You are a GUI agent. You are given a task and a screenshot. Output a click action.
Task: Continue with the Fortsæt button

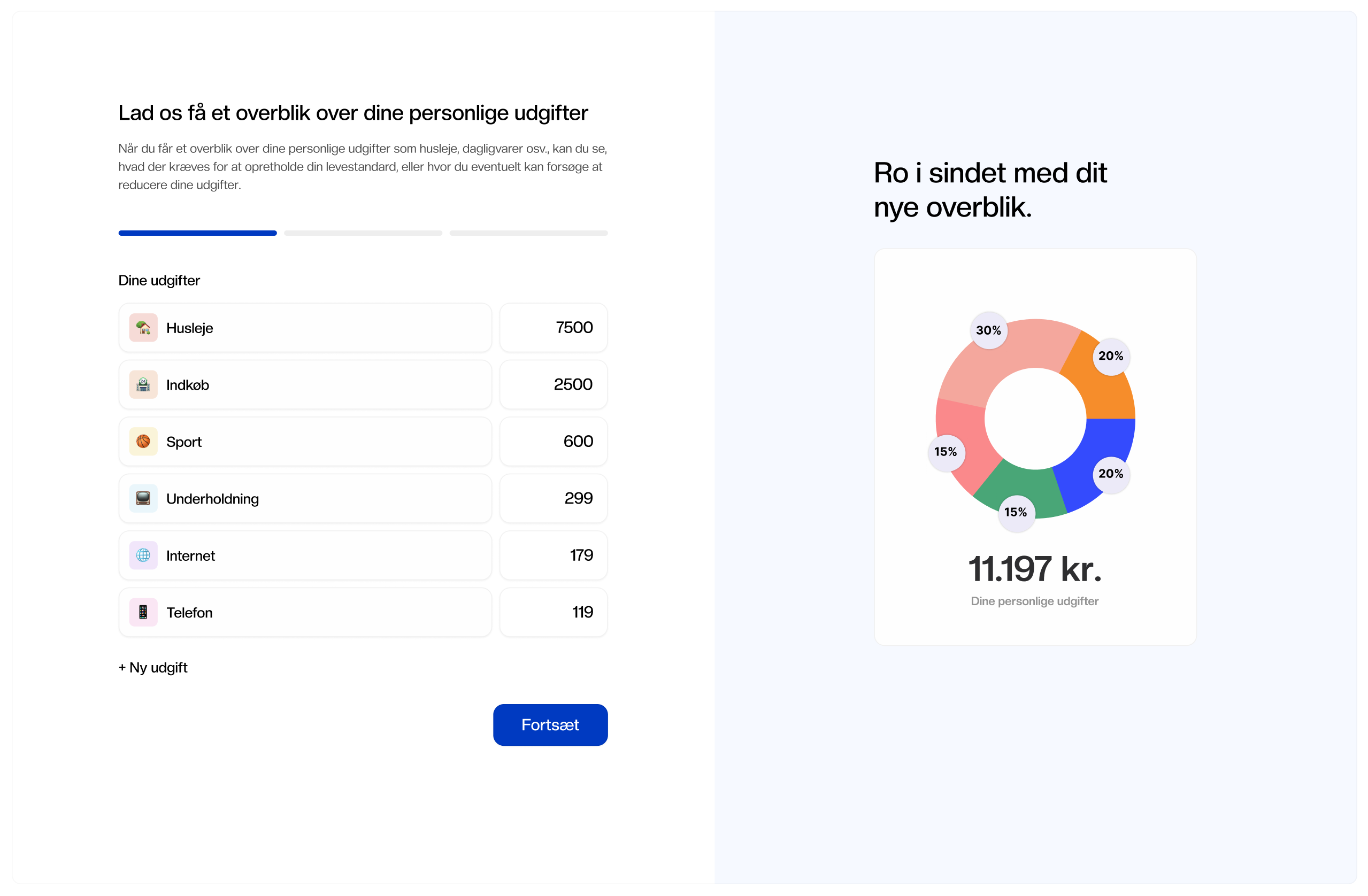point(550,725)
